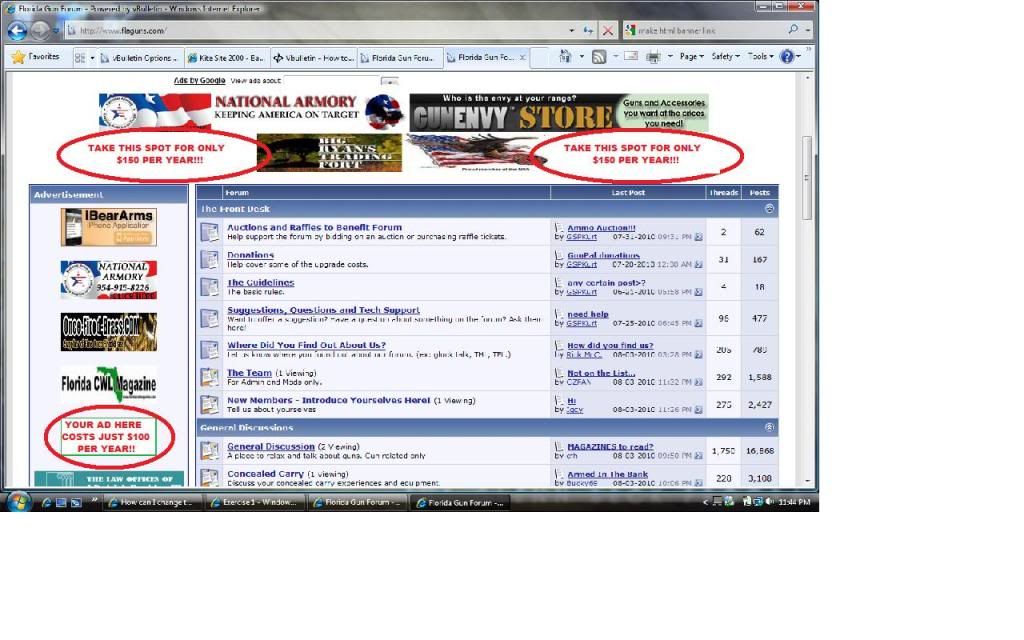Open the Concealed Carry forum
The width and height of the screenshot is (1024, 640).
pyautogui.click(x=265, y=473)
